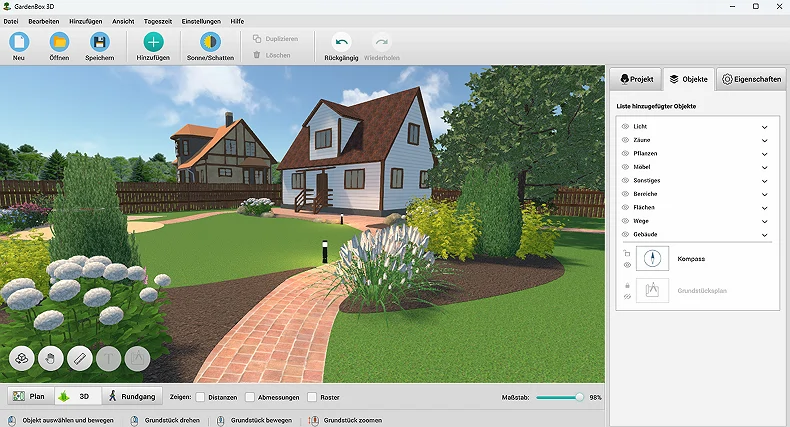Click the mouse icon for Grundstück bewegen
The width and height of the screenshot is (790, 427).
tap(221, 420)
